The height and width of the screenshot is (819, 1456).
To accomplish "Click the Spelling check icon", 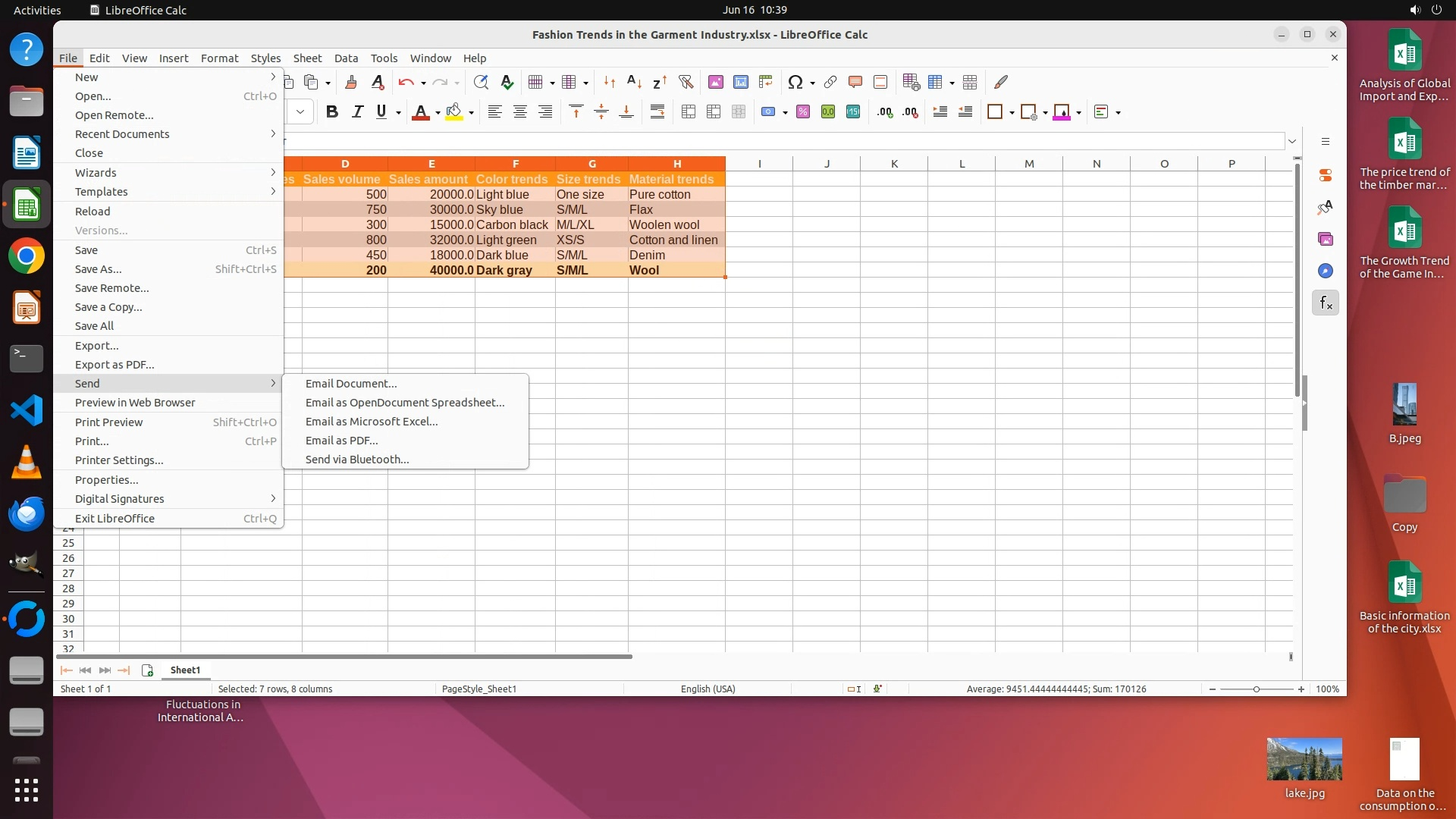I will (x=507, y=82).
